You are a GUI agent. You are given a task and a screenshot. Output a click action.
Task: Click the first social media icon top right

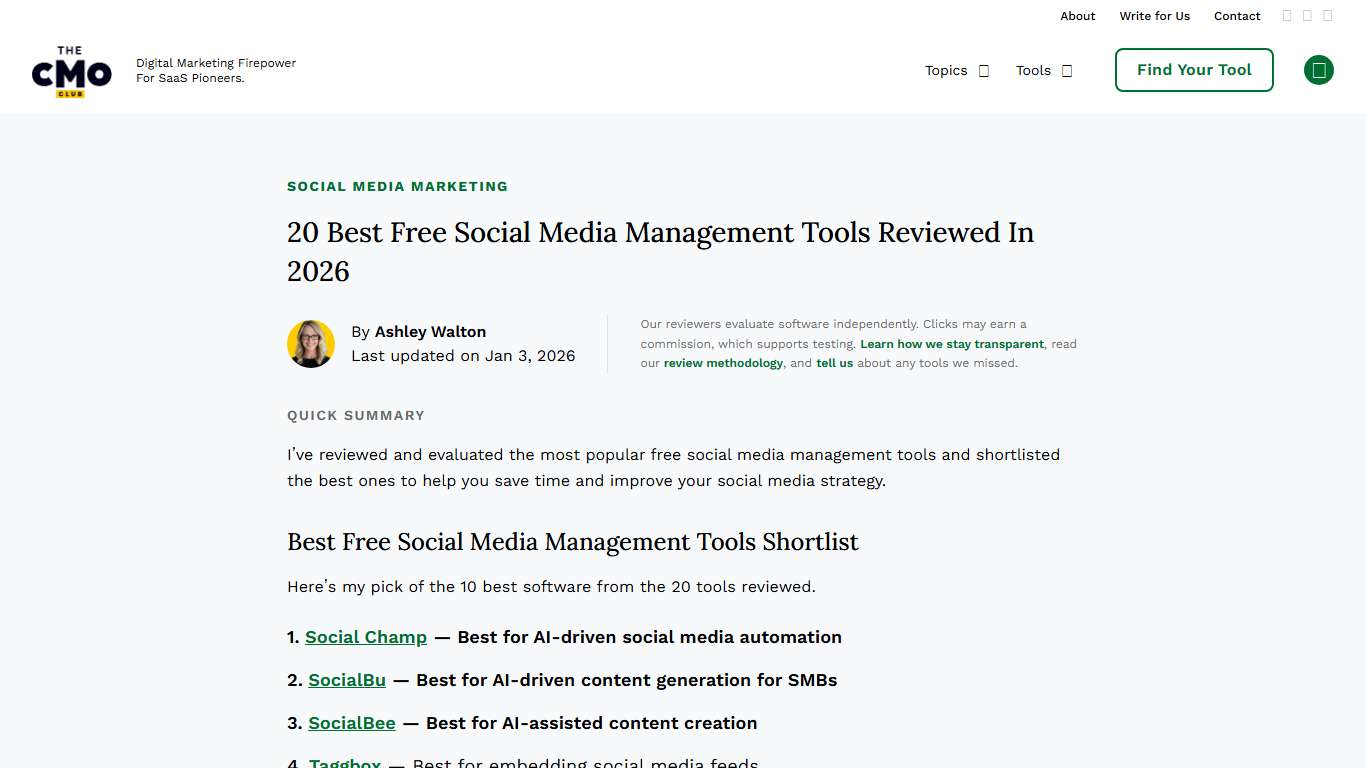(1287, 15)
